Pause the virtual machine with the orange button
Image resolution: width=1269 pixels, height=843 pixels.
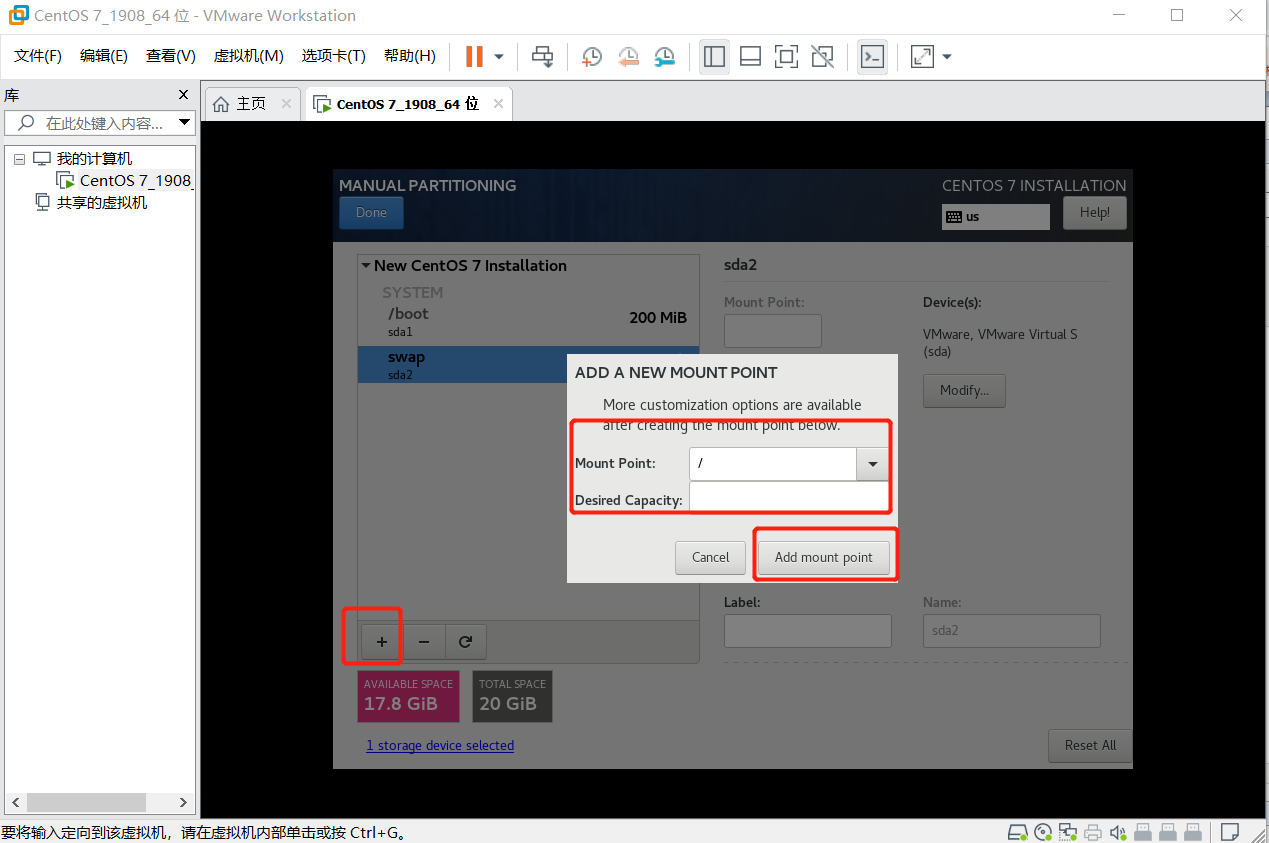click(474, 56)
